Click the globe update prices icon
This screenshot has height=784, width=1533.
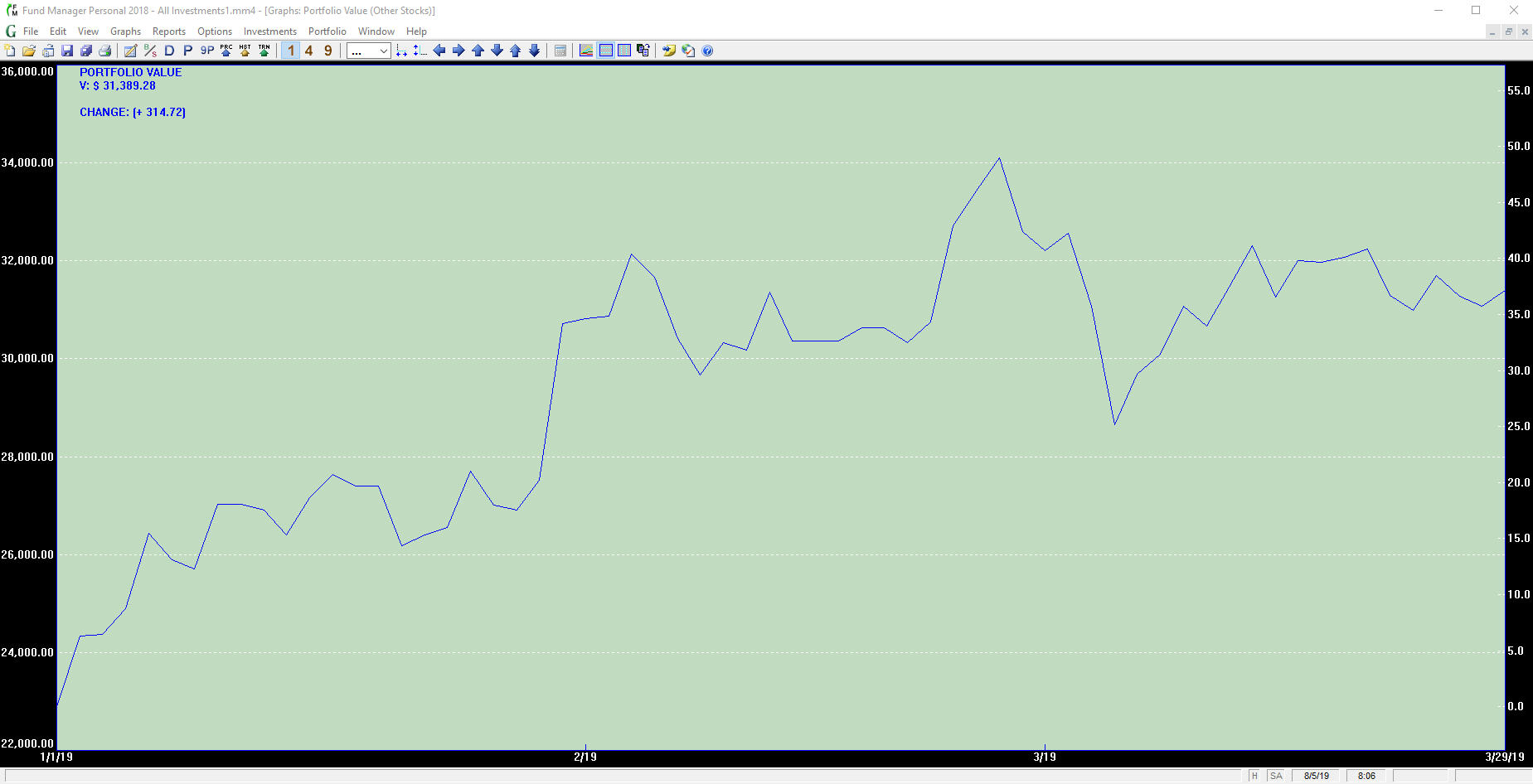[688, 51]
